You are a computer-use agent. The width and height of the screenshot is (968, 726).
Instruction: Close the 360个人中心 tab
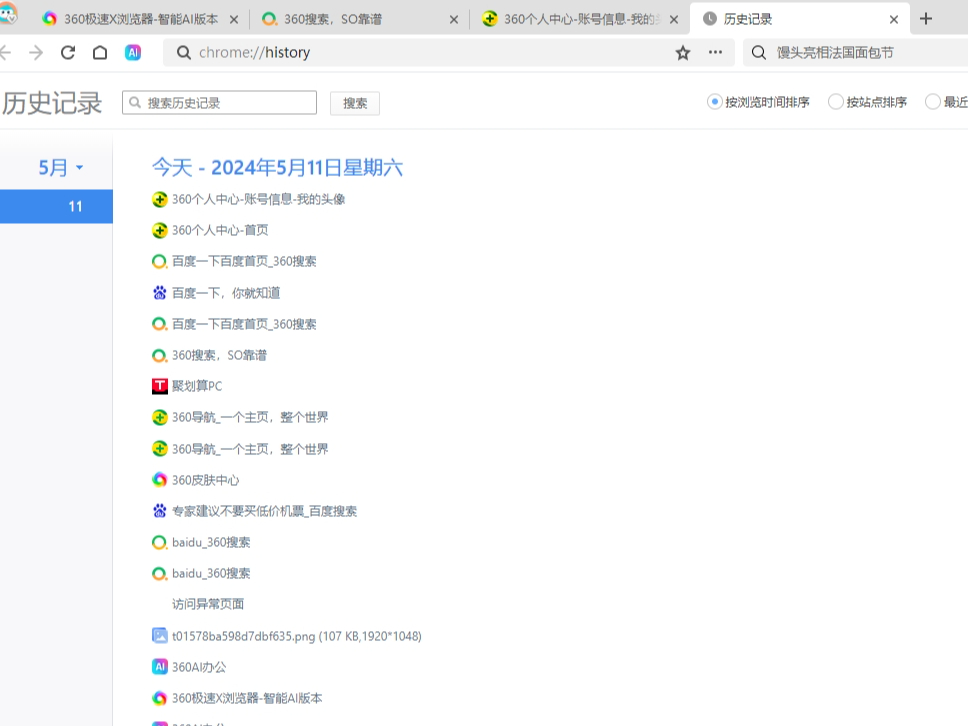674,20
